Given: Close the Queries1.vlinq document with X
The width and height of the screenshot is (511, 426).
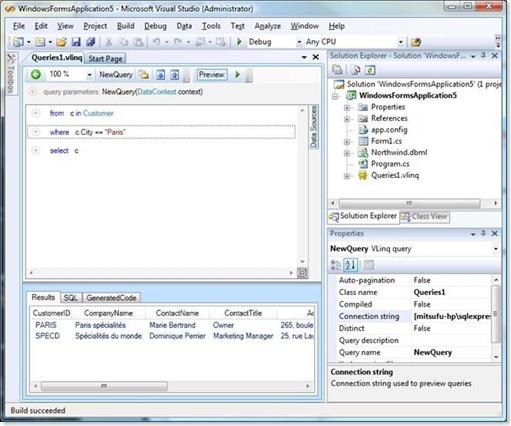Looking at the screenshot, I should click(x=315, y=57).
